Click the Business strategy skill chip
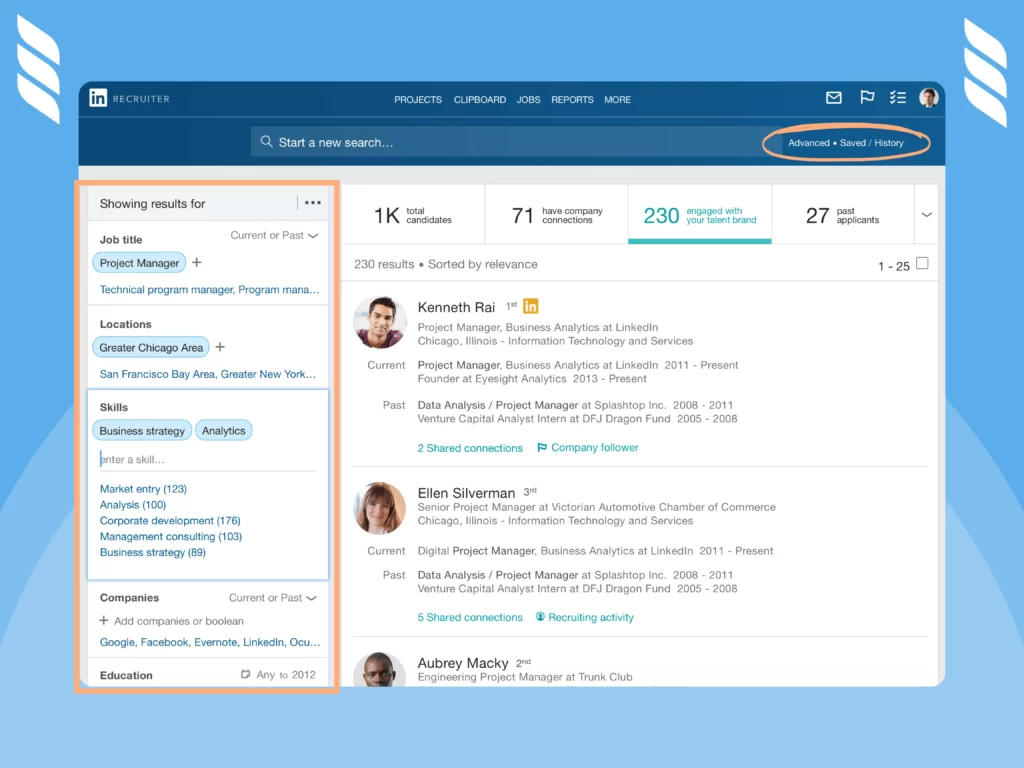 click(x=142, y=430)
